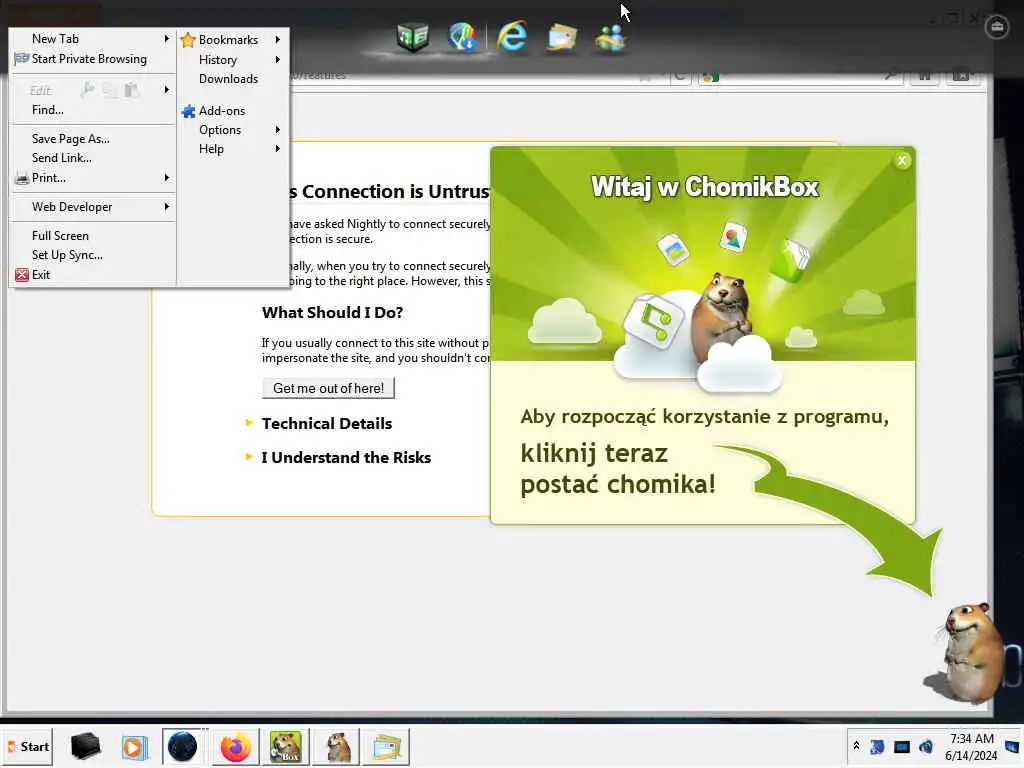1024x768 pixels.
Task: Expand the History submenu arrow
Action: [x=278, y=59]
